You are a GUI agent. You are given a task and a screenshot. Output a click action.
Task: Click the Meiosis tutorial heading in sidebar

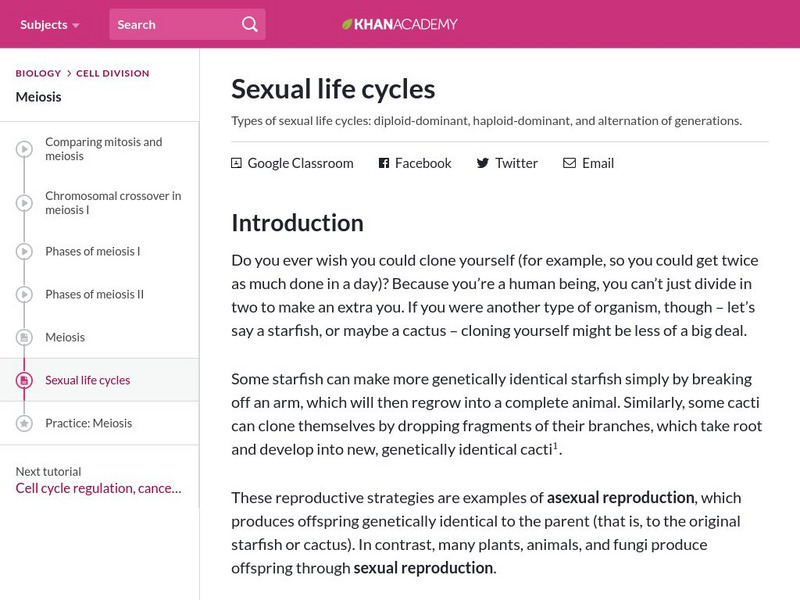point(38,97)
